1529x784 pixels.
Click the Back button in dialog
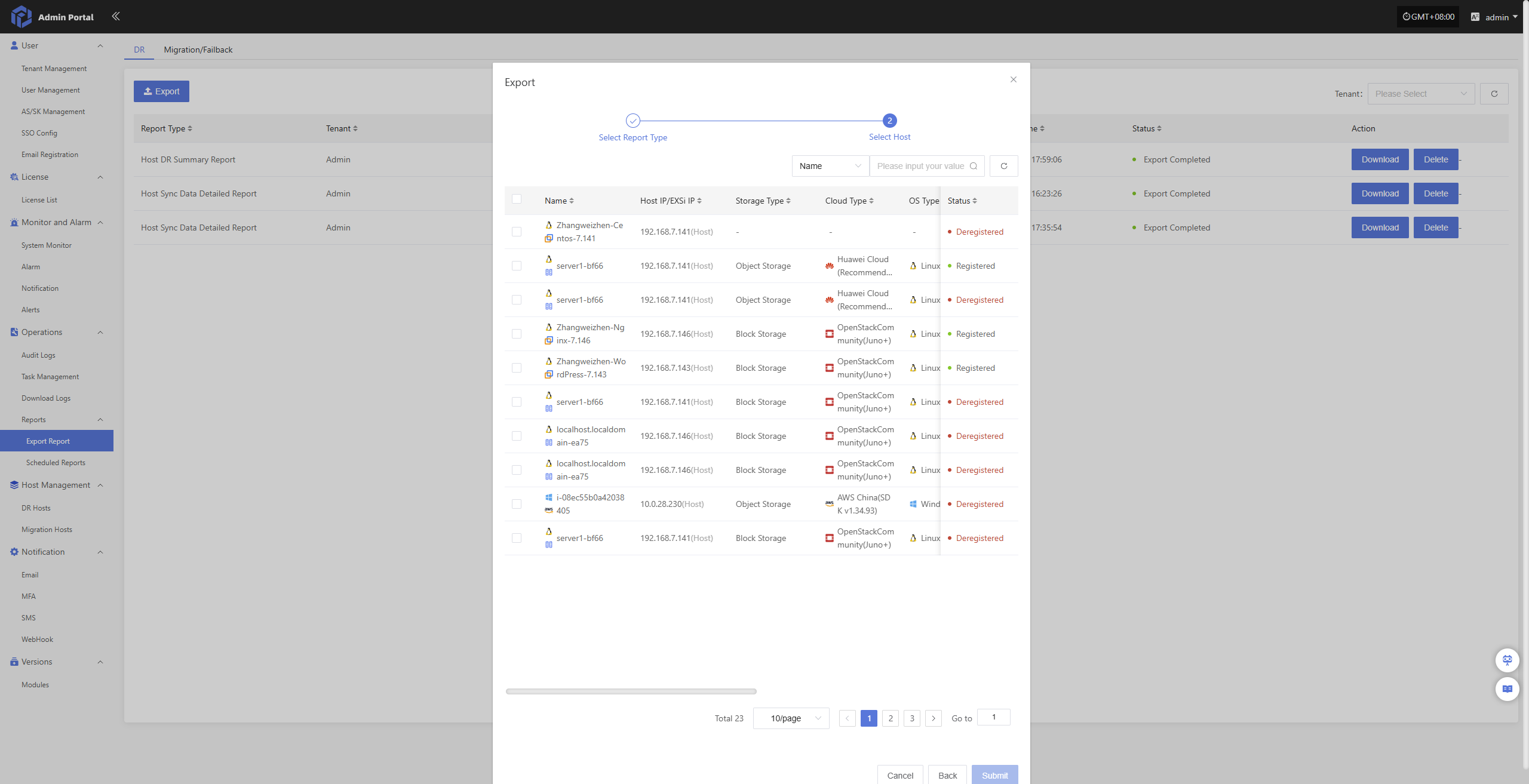pos(947,775)
